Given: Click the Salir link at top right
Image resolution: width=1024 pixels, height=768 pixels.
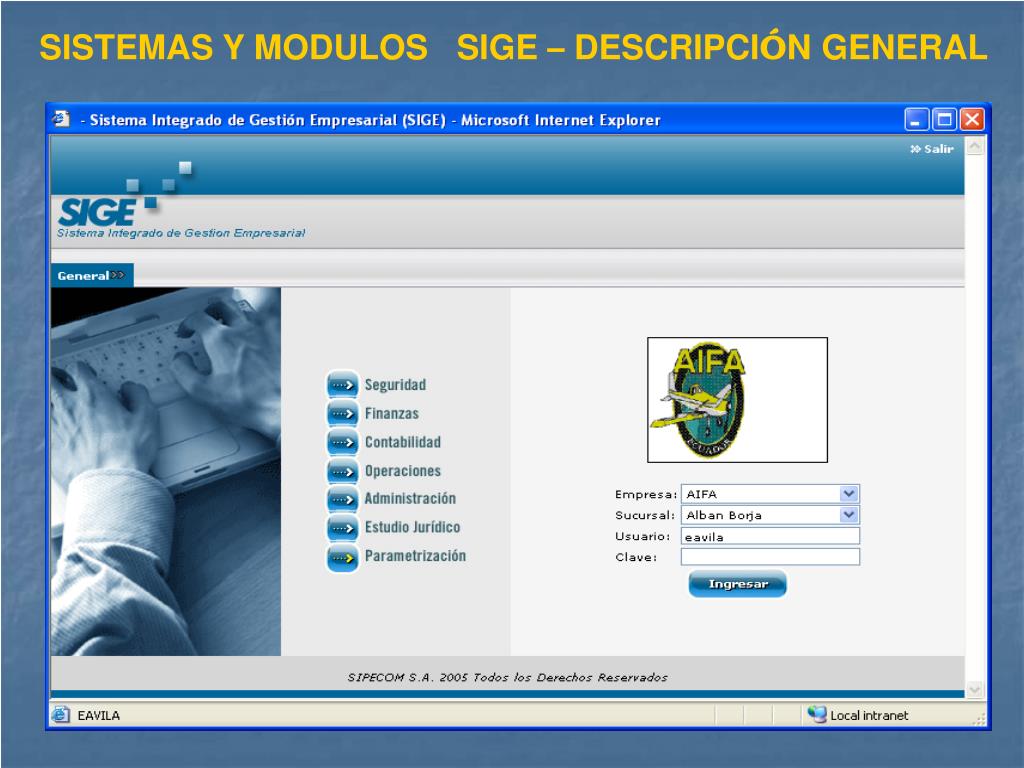Looking at the screenshot, I should (932, 149).
